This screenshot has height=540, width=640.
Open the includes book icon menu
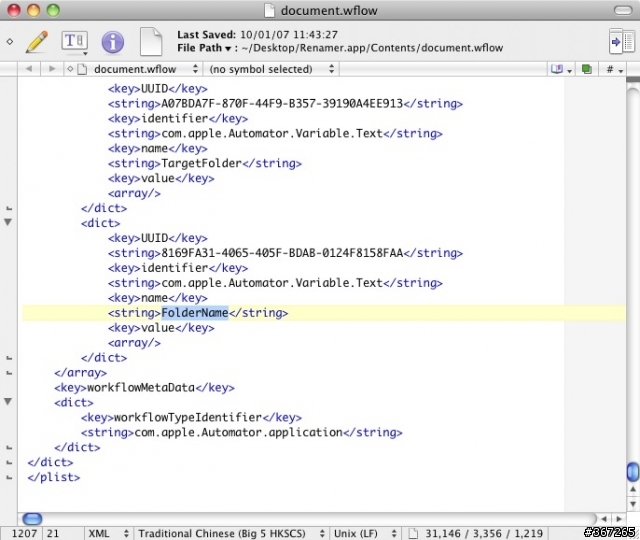(x=561, y=69)
